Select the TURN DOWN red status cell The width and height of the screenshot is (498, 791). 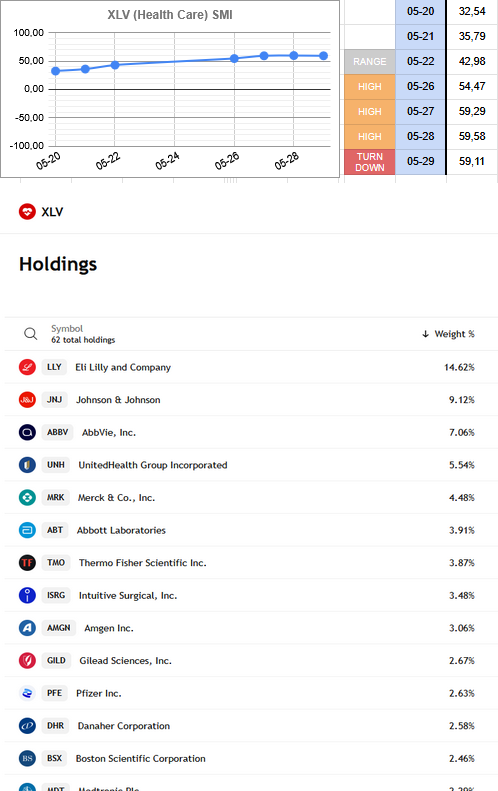point(370,162)
